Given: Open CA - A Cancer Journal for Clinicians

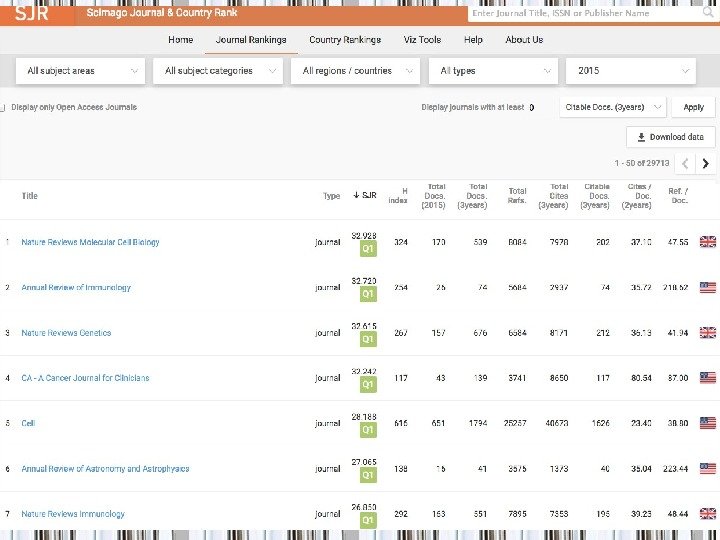Looking at the screenshot, I should [x=85, y=378].
